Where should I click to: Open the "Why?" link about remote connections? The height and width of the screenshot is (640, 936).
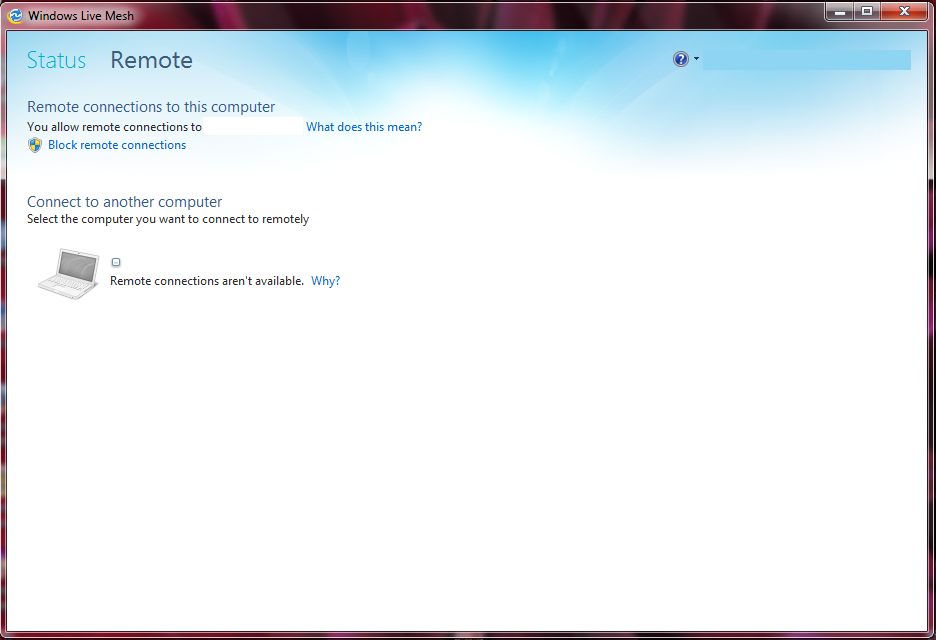pyautogui.click(x=325, y=281)
